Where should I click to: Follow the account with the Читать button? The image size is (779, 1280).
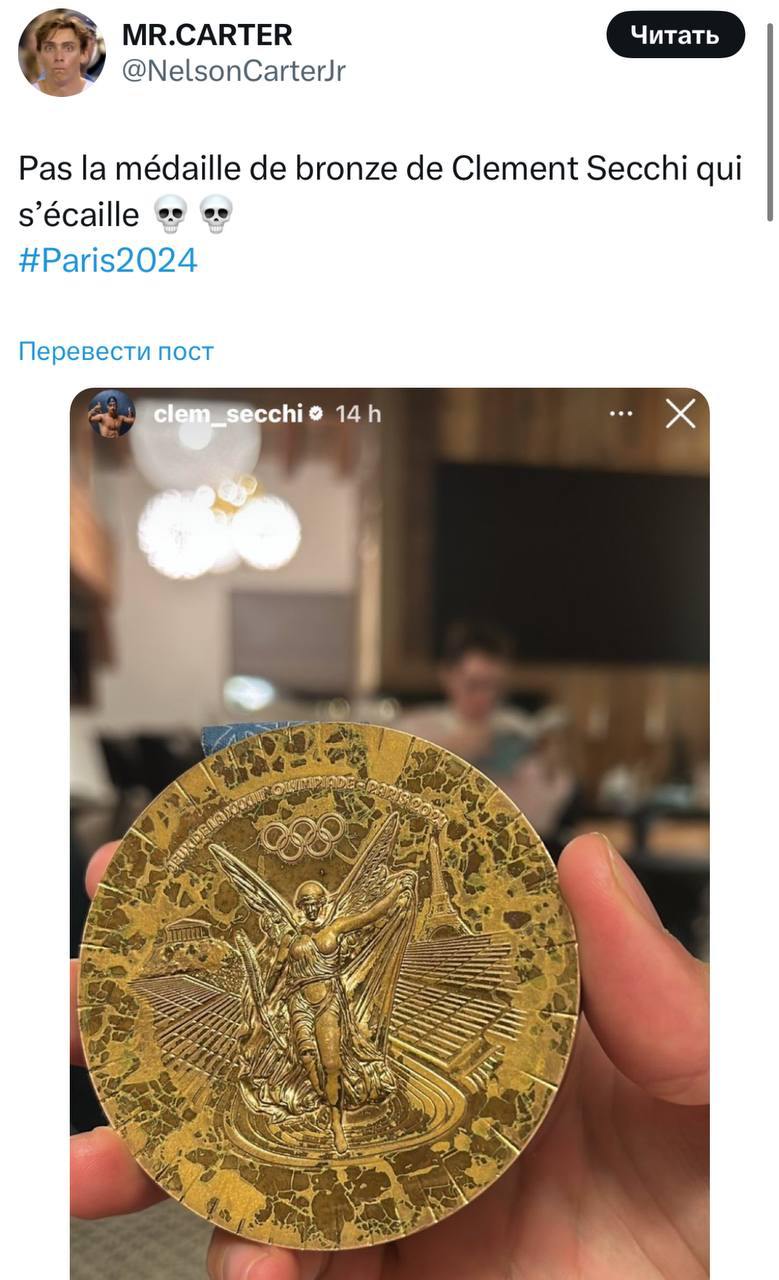[675, 36]
